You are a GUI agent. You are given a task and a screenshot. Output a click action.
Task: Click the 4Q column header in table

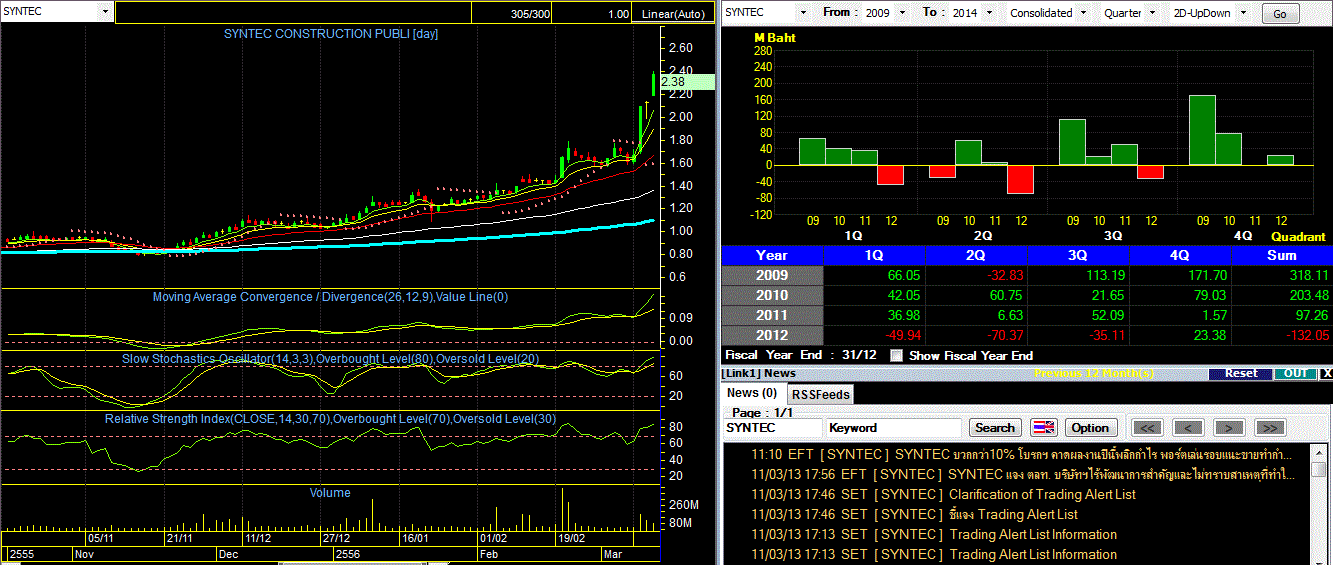(x=1180, y=255)
